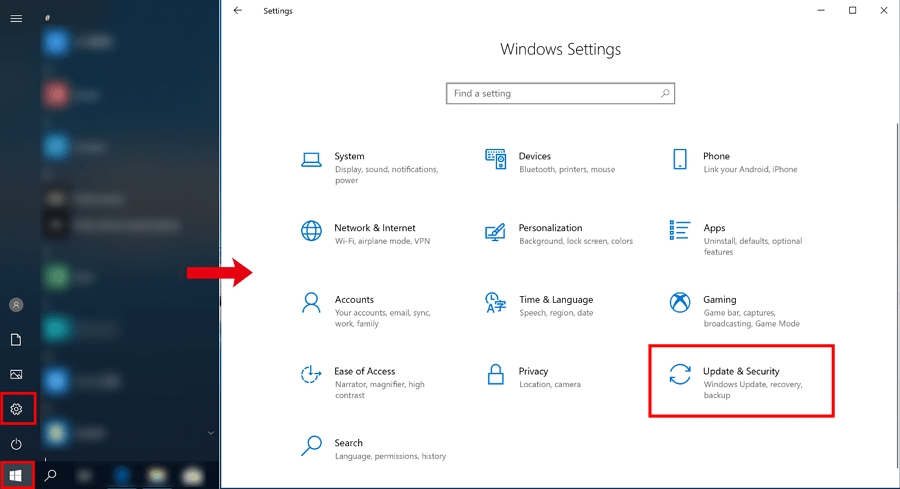The height and width of the screenshot is (489, 900).
Task: Click 'Wi-Fi, airplane mode, VPN' description
Action: point(382,241)
